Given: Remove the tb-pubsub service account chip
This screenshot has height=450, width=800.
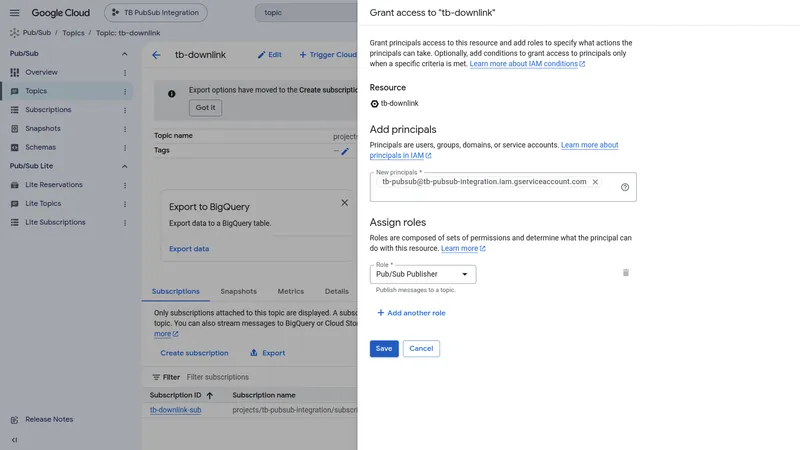Looking at the screenshot, I should 595,182.
